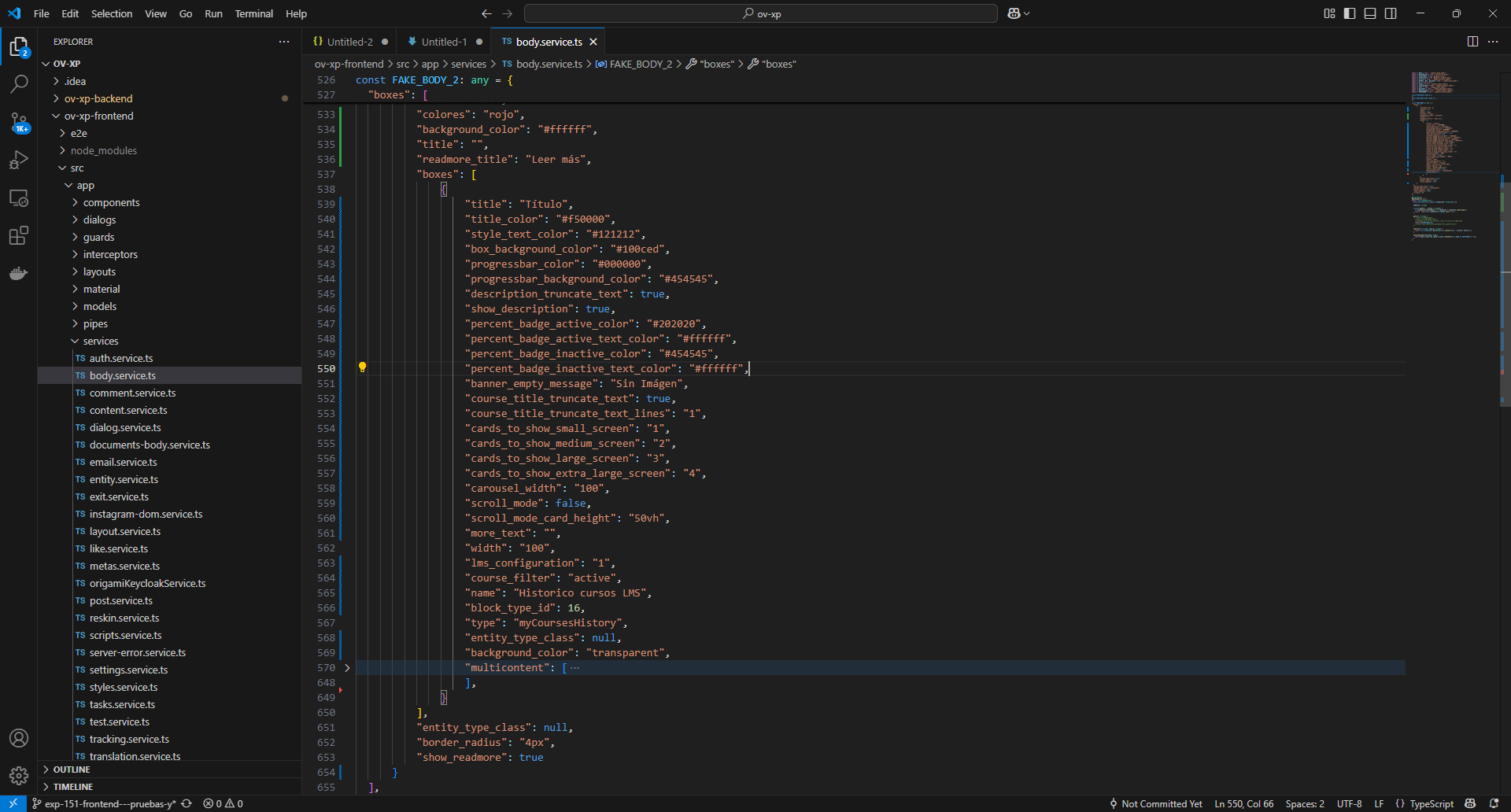Image resolution: width=1511 pixels, height=812 pixels.
Task: Split the editor to the right
Action: (1472, 42)
